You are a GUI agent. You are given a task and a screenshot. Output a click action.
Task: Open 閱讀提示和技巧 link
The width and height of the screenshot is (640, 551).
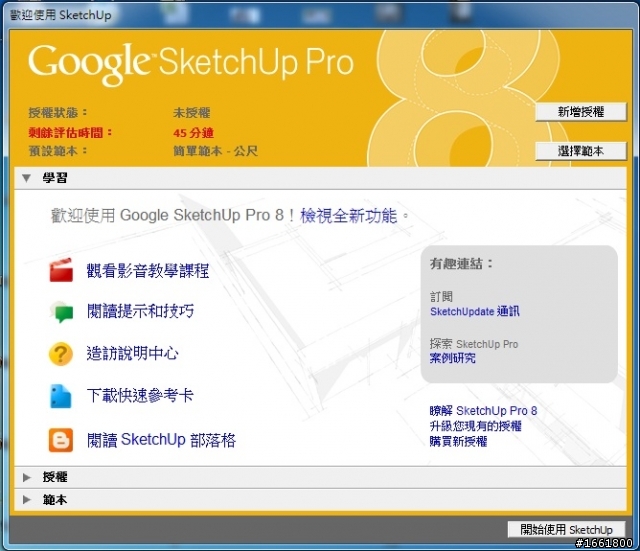coord(140,311)
